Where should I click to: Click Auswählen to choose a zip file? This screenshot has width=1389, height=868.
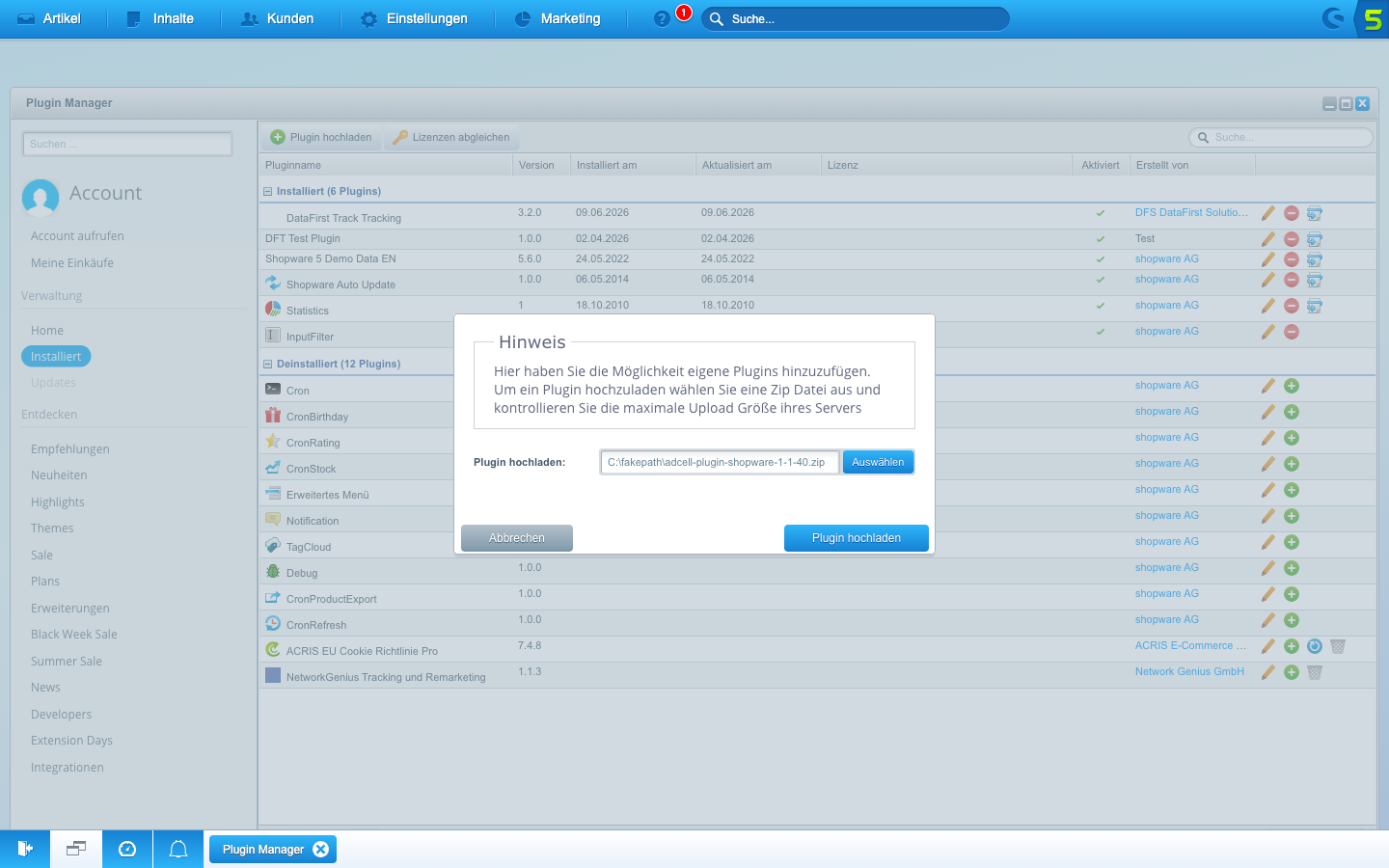click(878, 462)
